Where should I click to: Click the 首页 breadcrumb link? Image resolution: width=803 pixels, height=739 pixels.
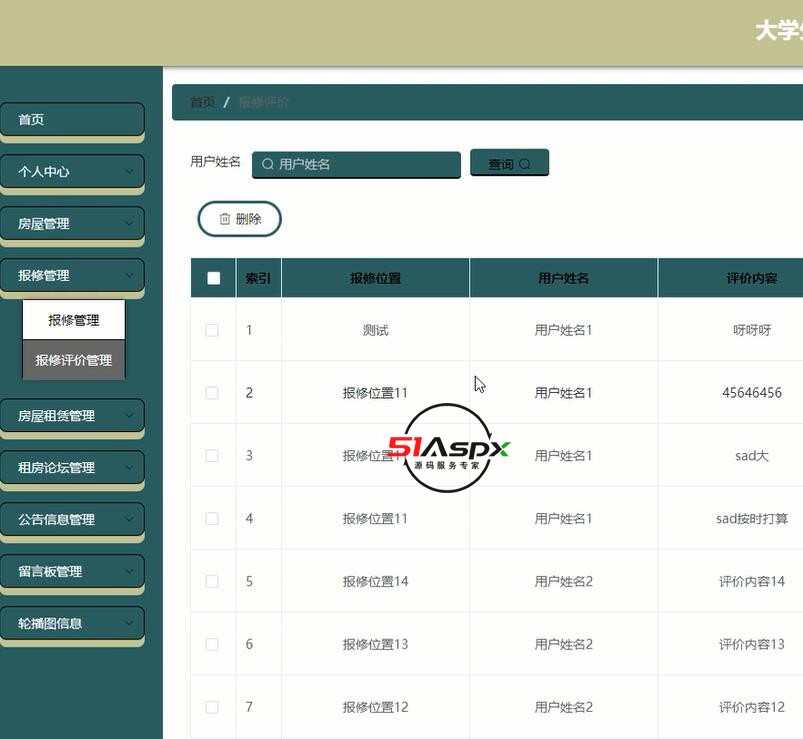tap(202, 102)
